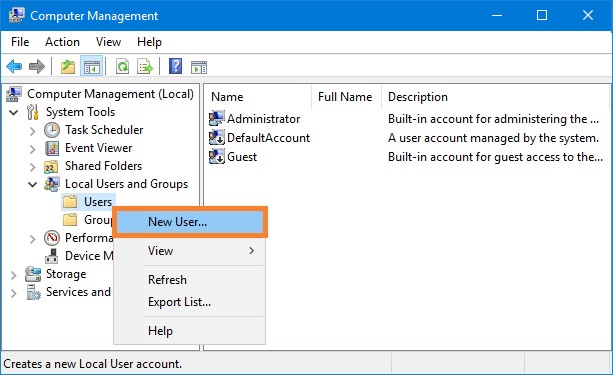Select the Administrator row name
Screen dimensions: 613x375
[263, 119]
